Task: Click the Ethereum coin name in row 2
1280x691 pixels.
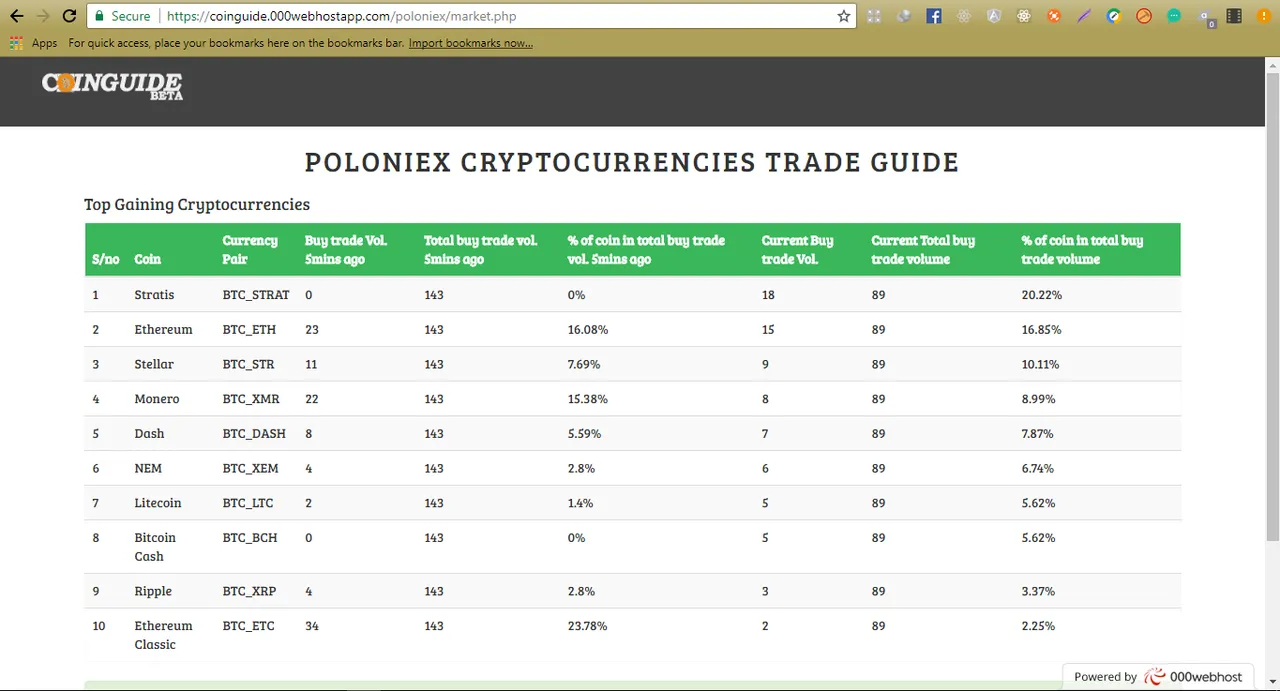Action: coord(163,329)
